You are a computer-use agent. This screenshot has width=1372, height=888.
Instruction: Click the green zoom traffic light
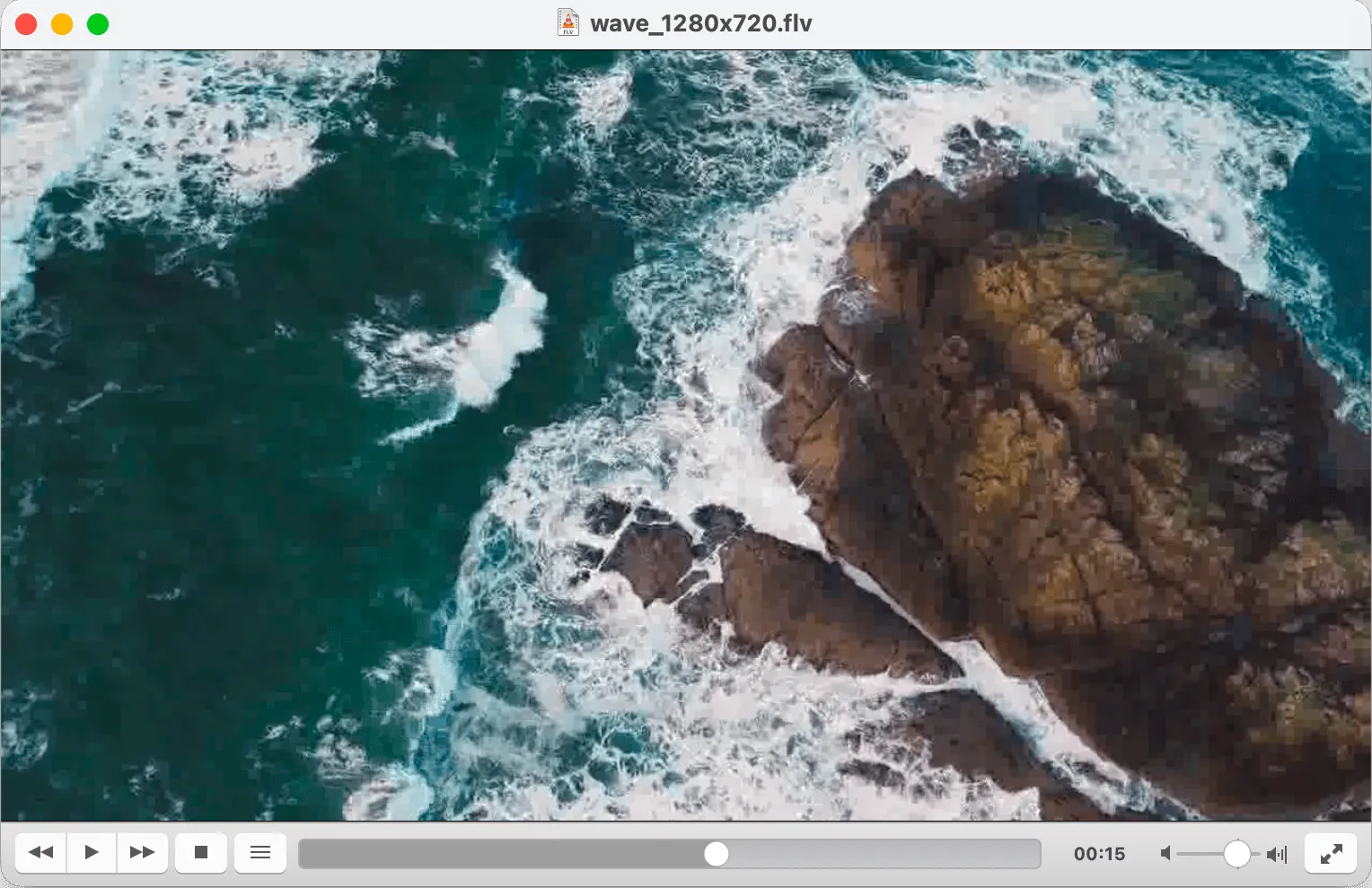(x=97, y=24)
